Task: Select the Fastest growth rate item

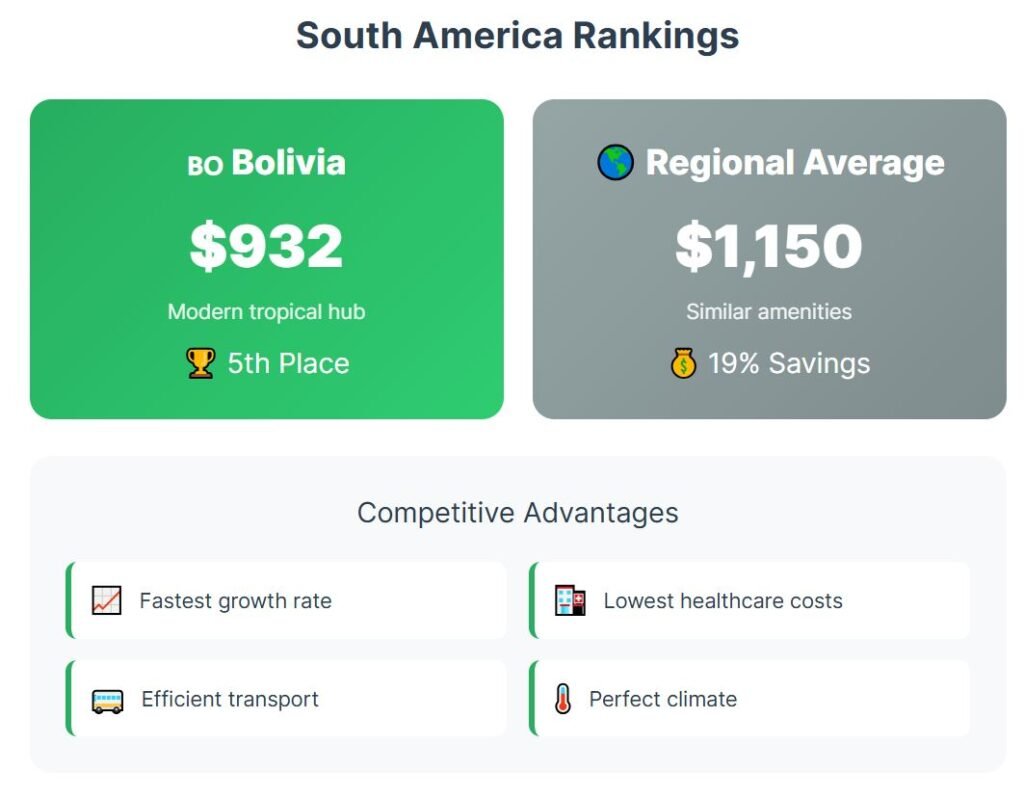Action: (235, 601)
